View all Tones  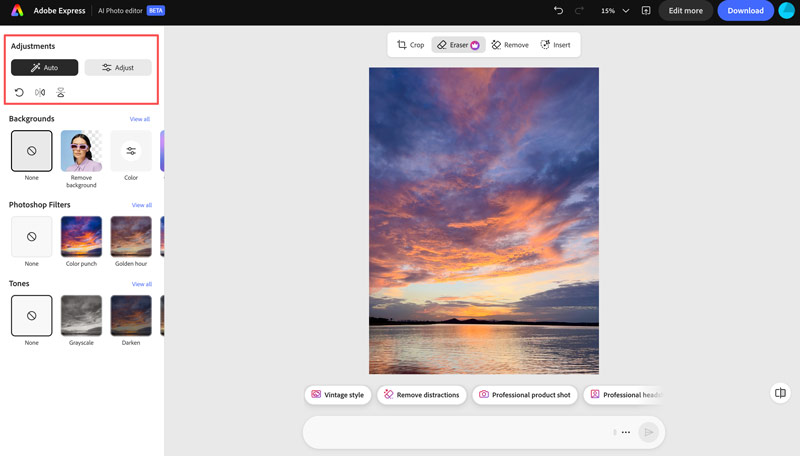coord(142,284)
